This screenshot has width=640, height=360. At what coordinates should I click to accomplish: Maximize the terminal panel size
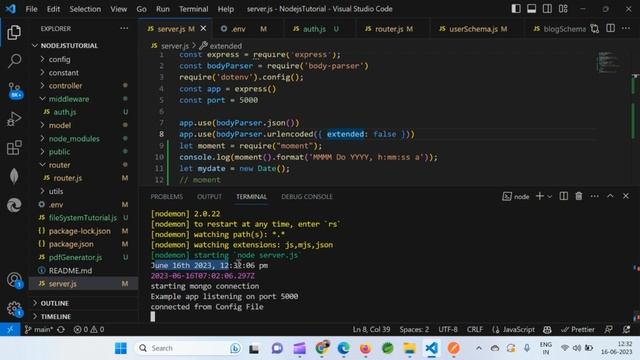[610, 196]
